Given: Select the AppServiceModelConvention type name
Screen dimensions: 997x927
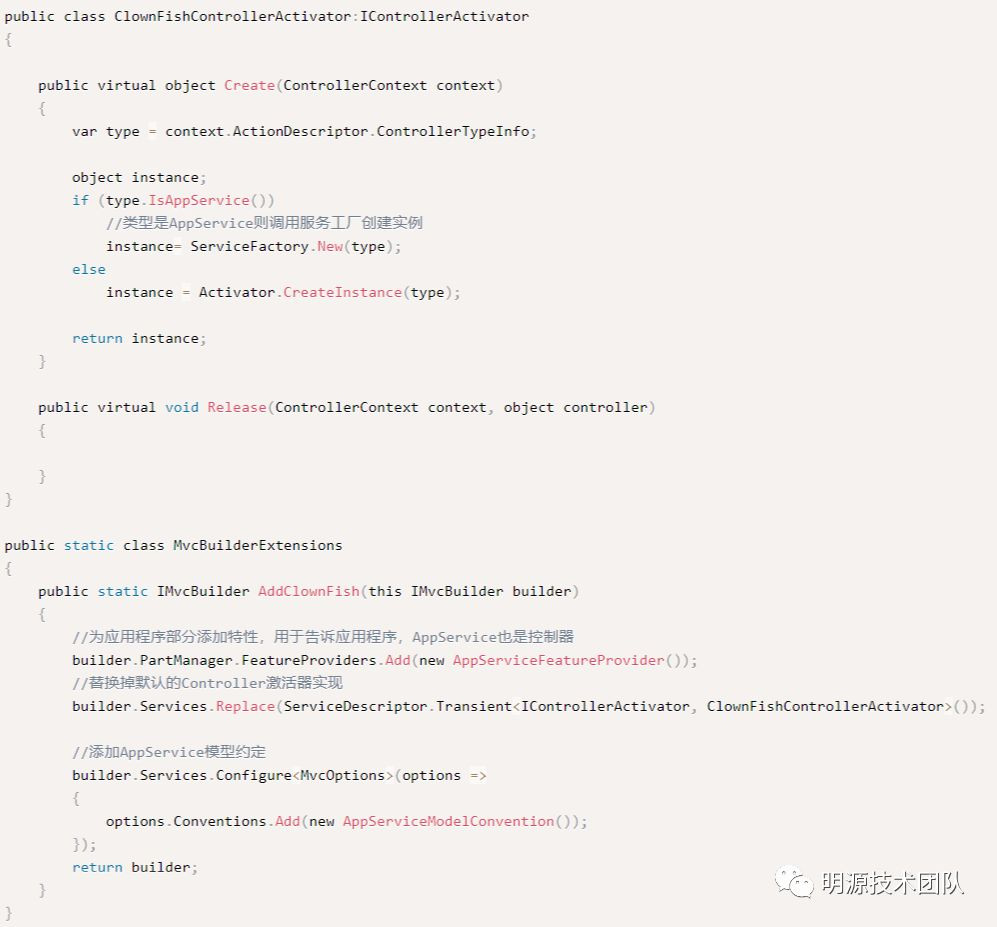Looking at the screenshot, I should tap(448, 821).
